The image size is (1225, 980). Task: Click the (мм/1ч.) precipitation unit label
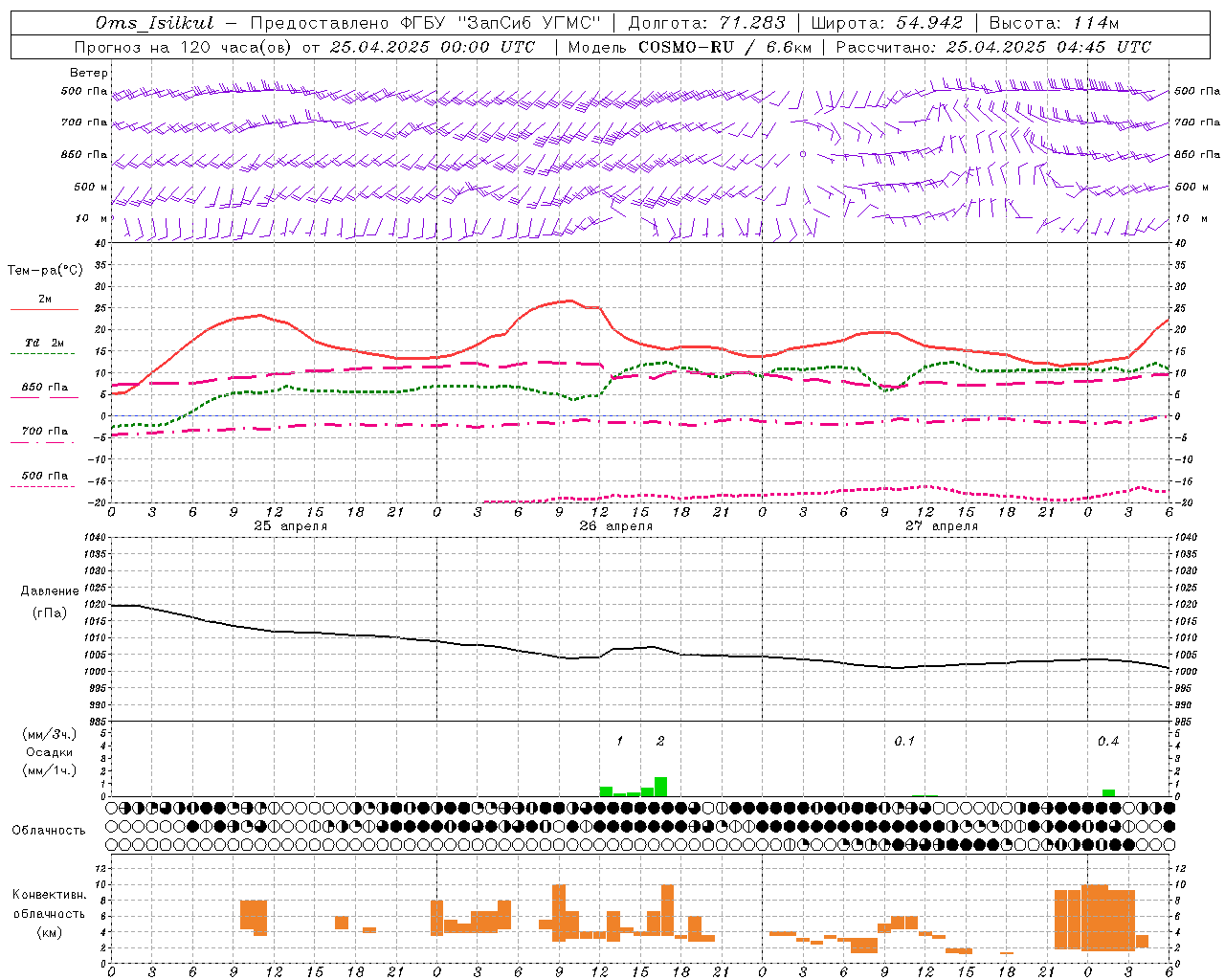click(x=50, y=770)
